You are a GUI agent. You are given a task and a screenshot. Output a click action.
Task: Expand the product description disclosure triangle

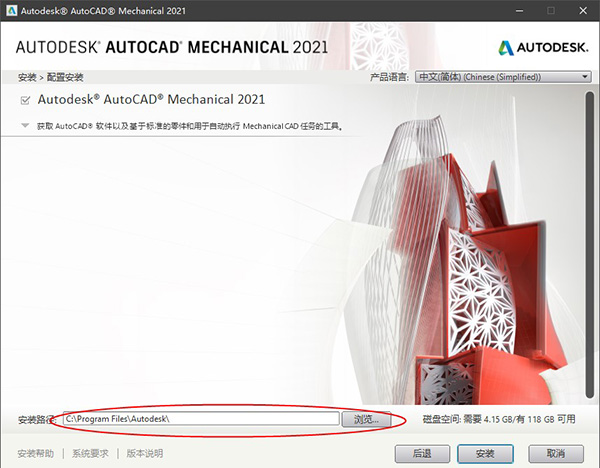click(25, 126)
